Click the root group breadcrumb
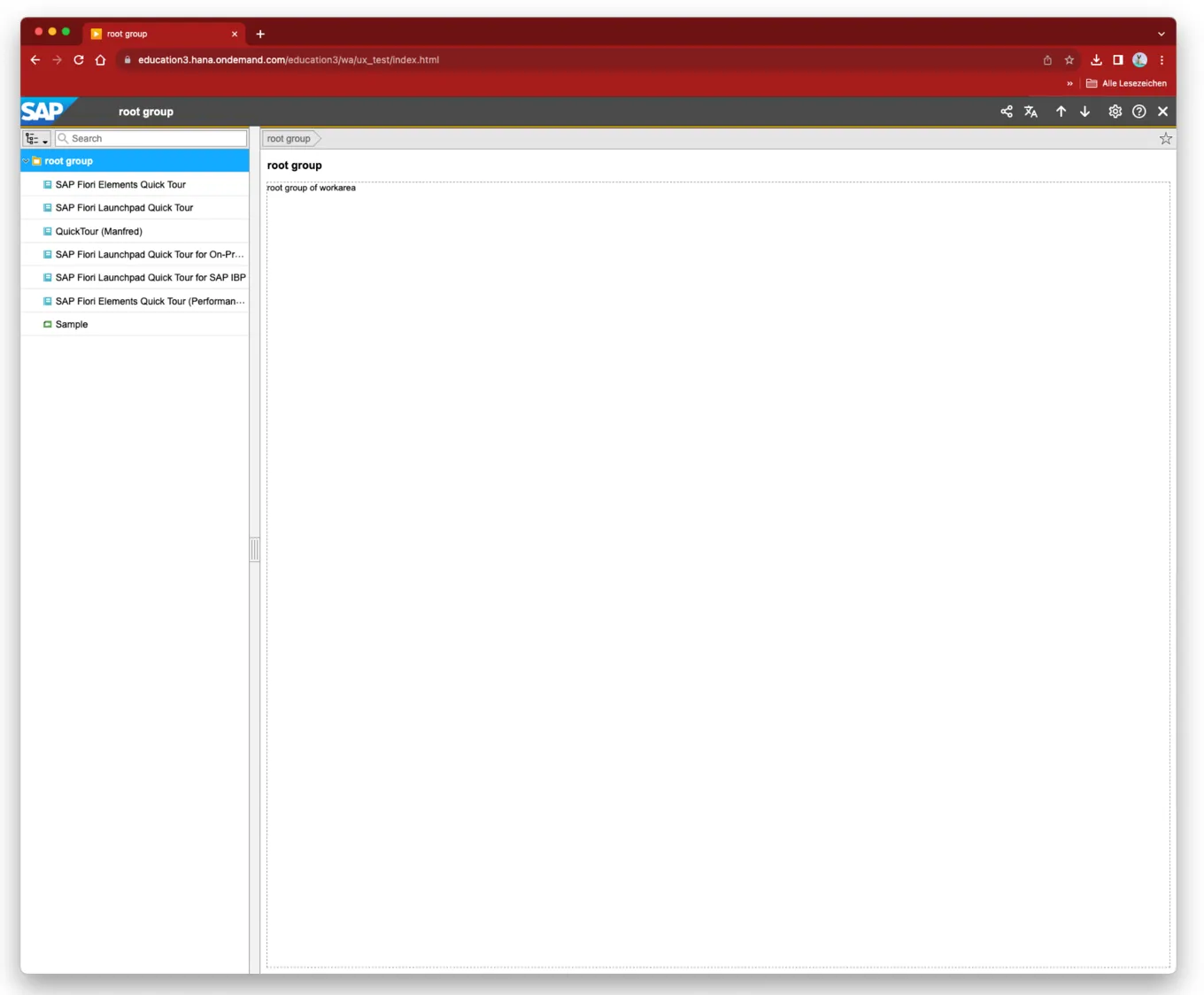The width and height of the screenshot is (1204, 995). (289, 139)
